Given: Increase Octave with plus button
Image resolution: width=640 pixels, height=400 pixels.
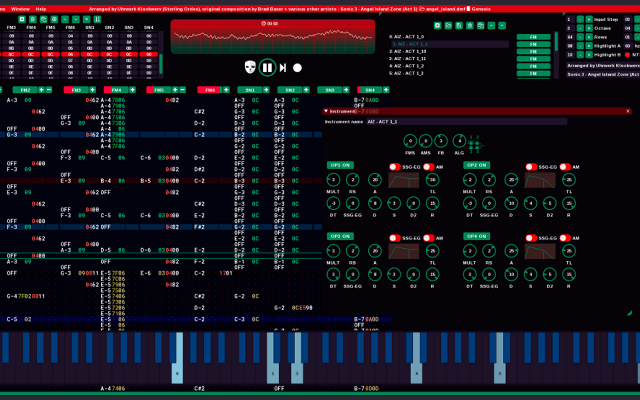Looking at the screenshot, I should 589,28.
